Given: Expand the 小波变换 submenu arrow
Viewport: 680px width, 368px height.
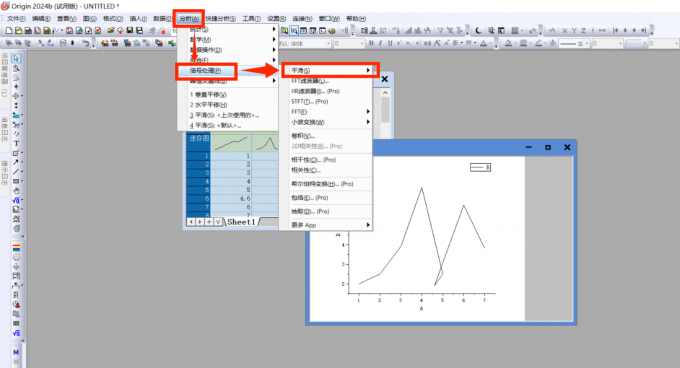Looking at the screenshot, I should [x=368, y=122].
